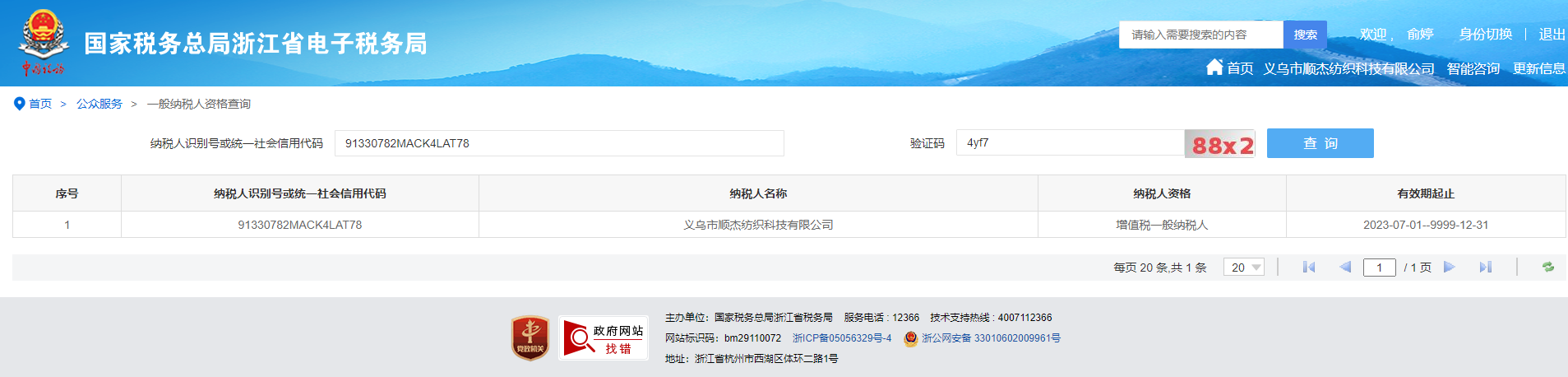Refresh the captcha image 88x2
The width and height of the screenshot is (1568, 377).
click(x=1220, y=144)
